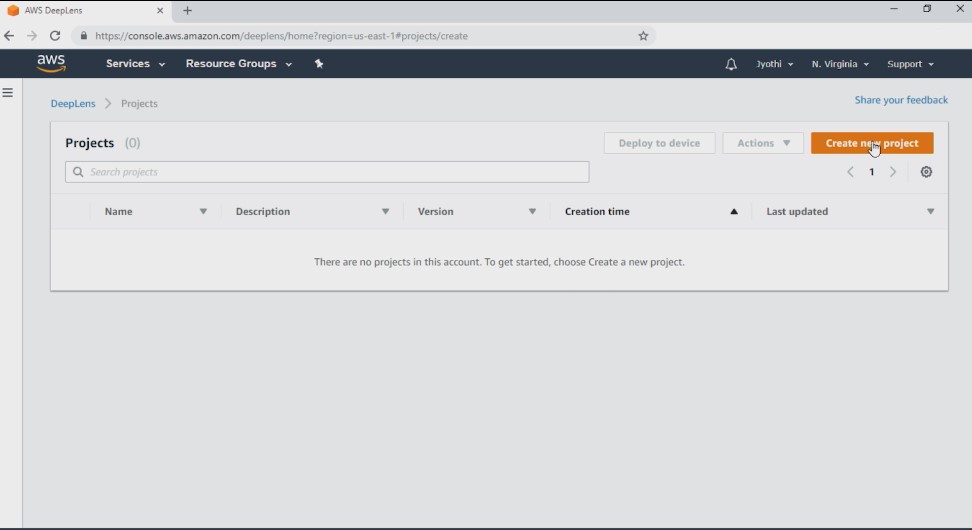Image resolution: width=972 pixels, height=530 pixels.
Task: Open the Support menu
Action: click(910, 64)
